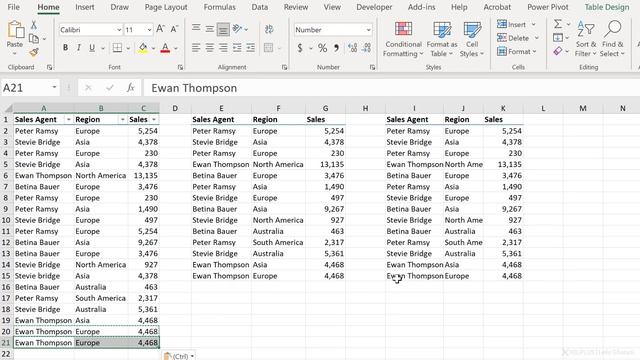Click the Increase Indent icon
Image resolution: width=640 pixels, height=360 pixels.
(x=251, y=48)
